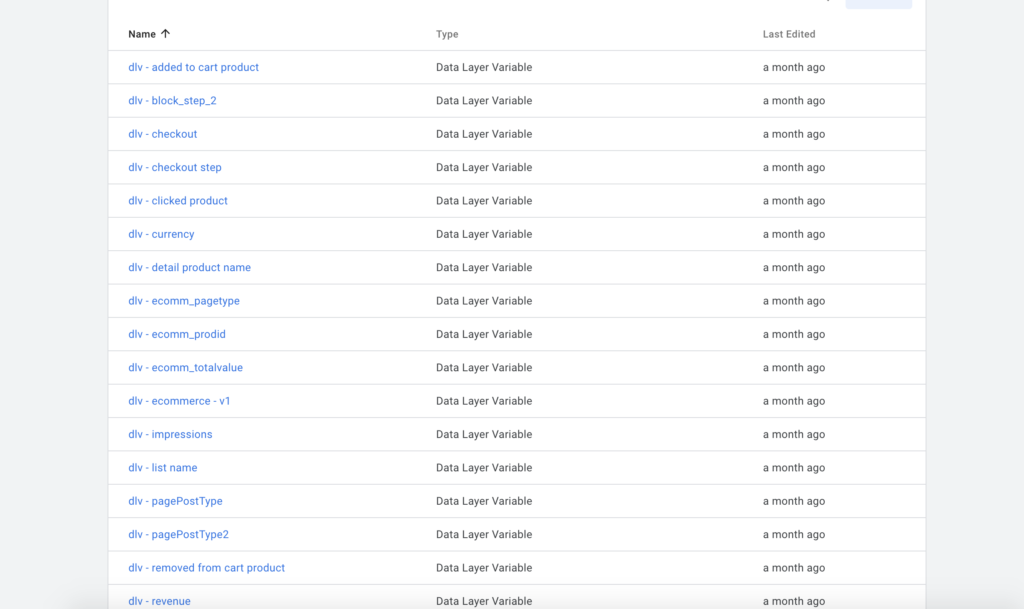
Task: Open dlv - ecomm_pagetype variable
Action: coord(184,301)
